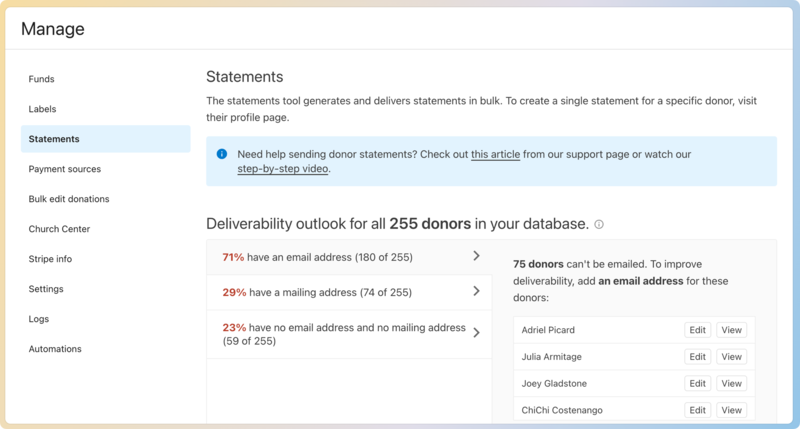Open the step-by-step video link
This screenshot has height=429, width=800.
[x=282, y=169]
